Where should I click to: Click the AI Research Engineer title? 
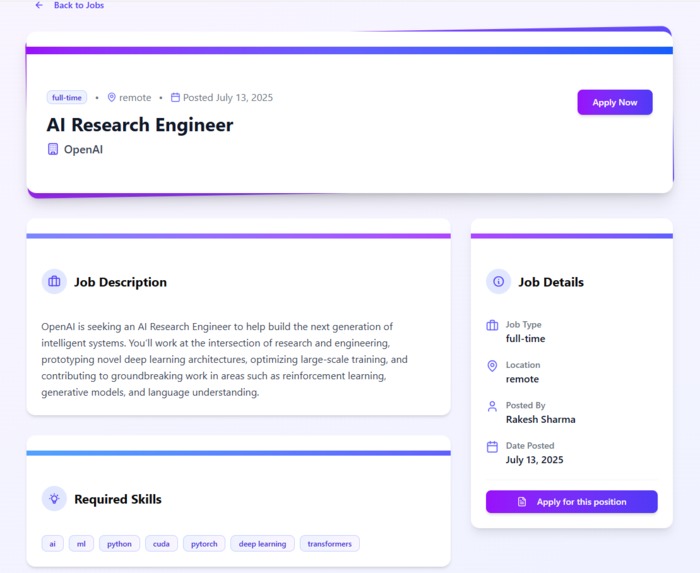pyautogui.click(x=140, y=125)
